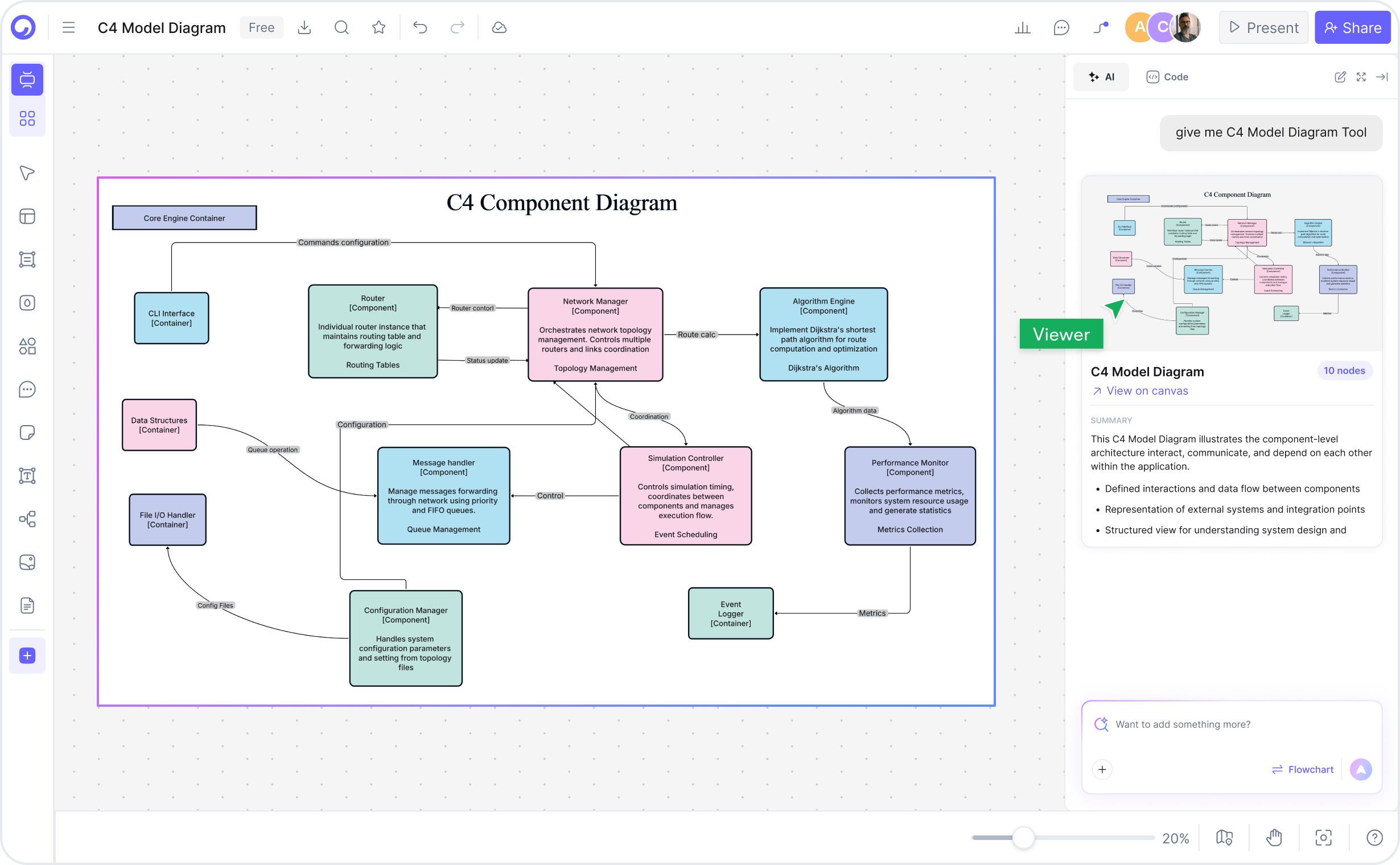The image size is (1400, 865).
Task: Open the hamburger main menu
Action: pos(69,27)
